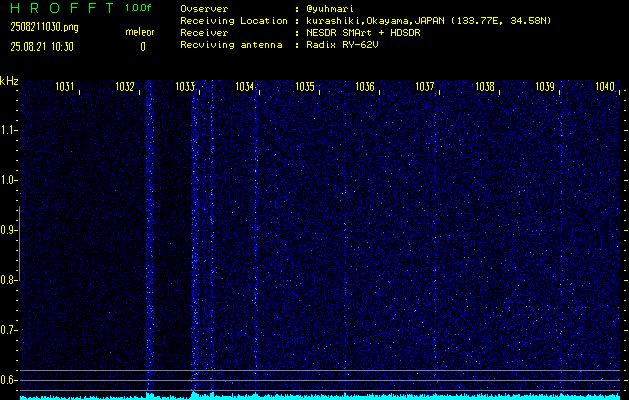
Task: Click the 0.8 frequency axis label
Action: click(7, 280)
